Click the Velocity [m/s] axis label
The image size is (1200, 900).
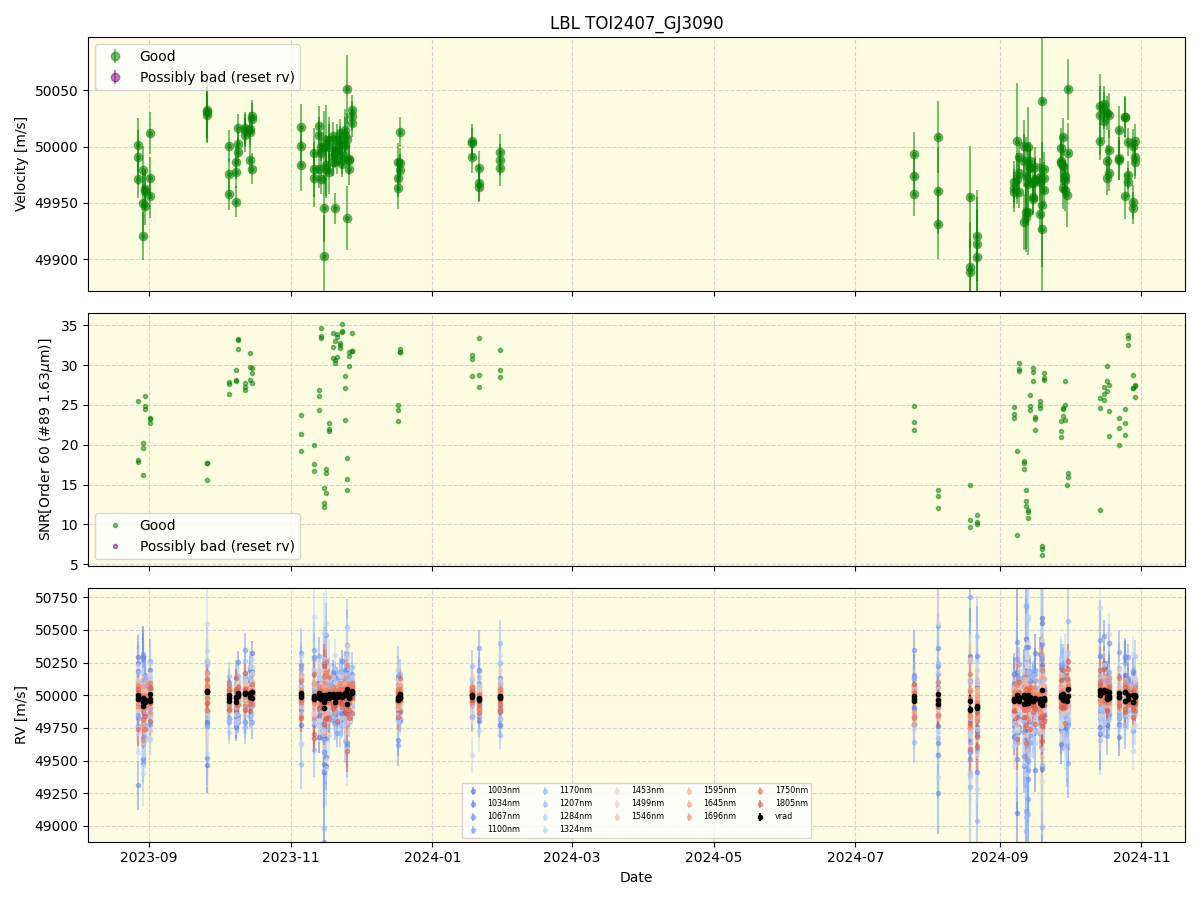click(18, 160)
